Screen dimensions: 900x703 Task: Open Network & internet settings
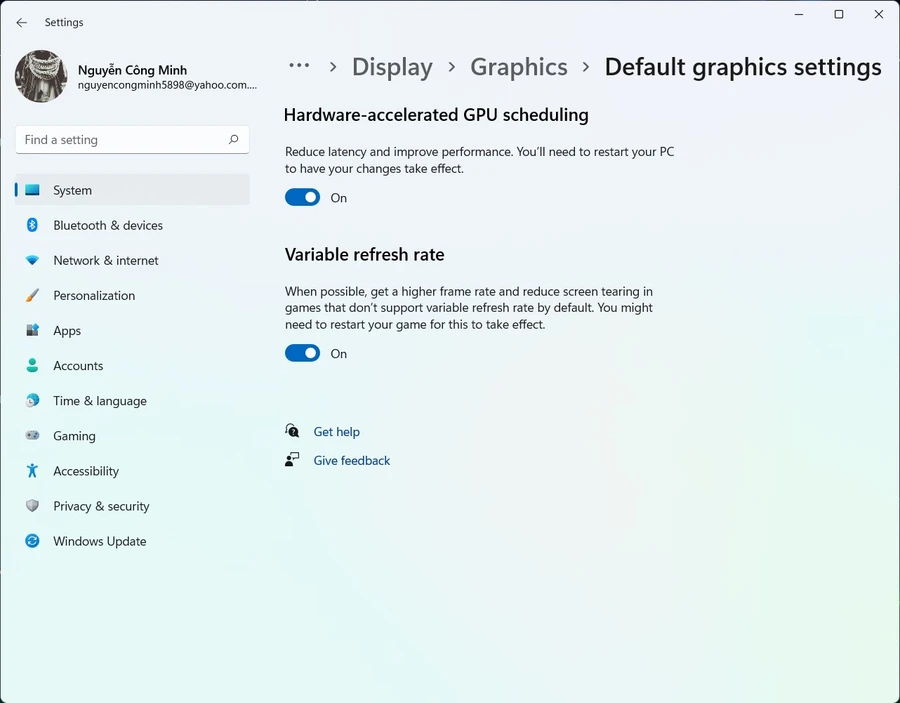click(106, 260)
